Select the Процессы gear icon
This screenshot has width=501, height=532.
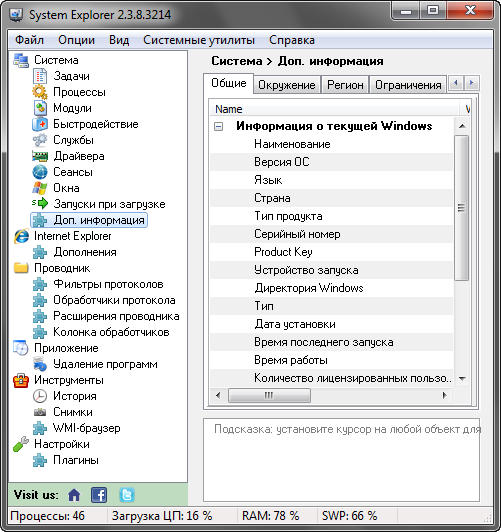40,92
